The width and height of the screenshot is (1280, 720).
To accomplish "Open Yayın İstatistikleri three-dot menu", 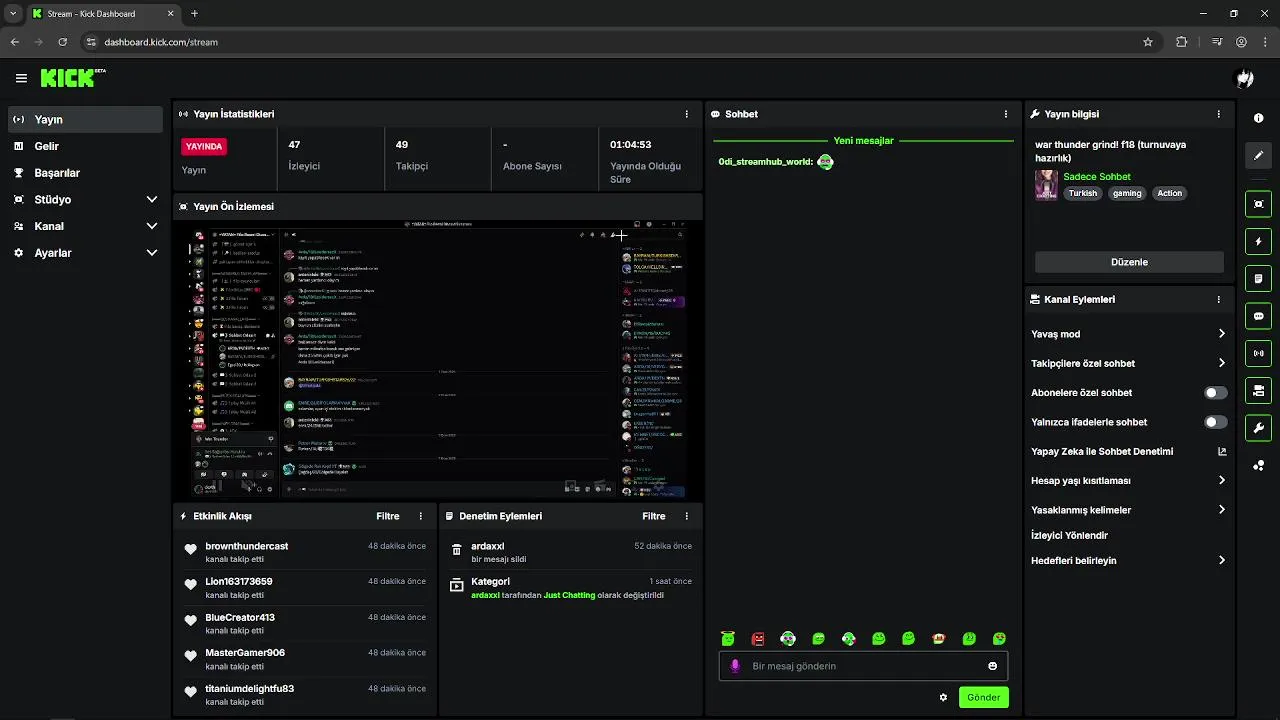I will [x=686, y=114].
